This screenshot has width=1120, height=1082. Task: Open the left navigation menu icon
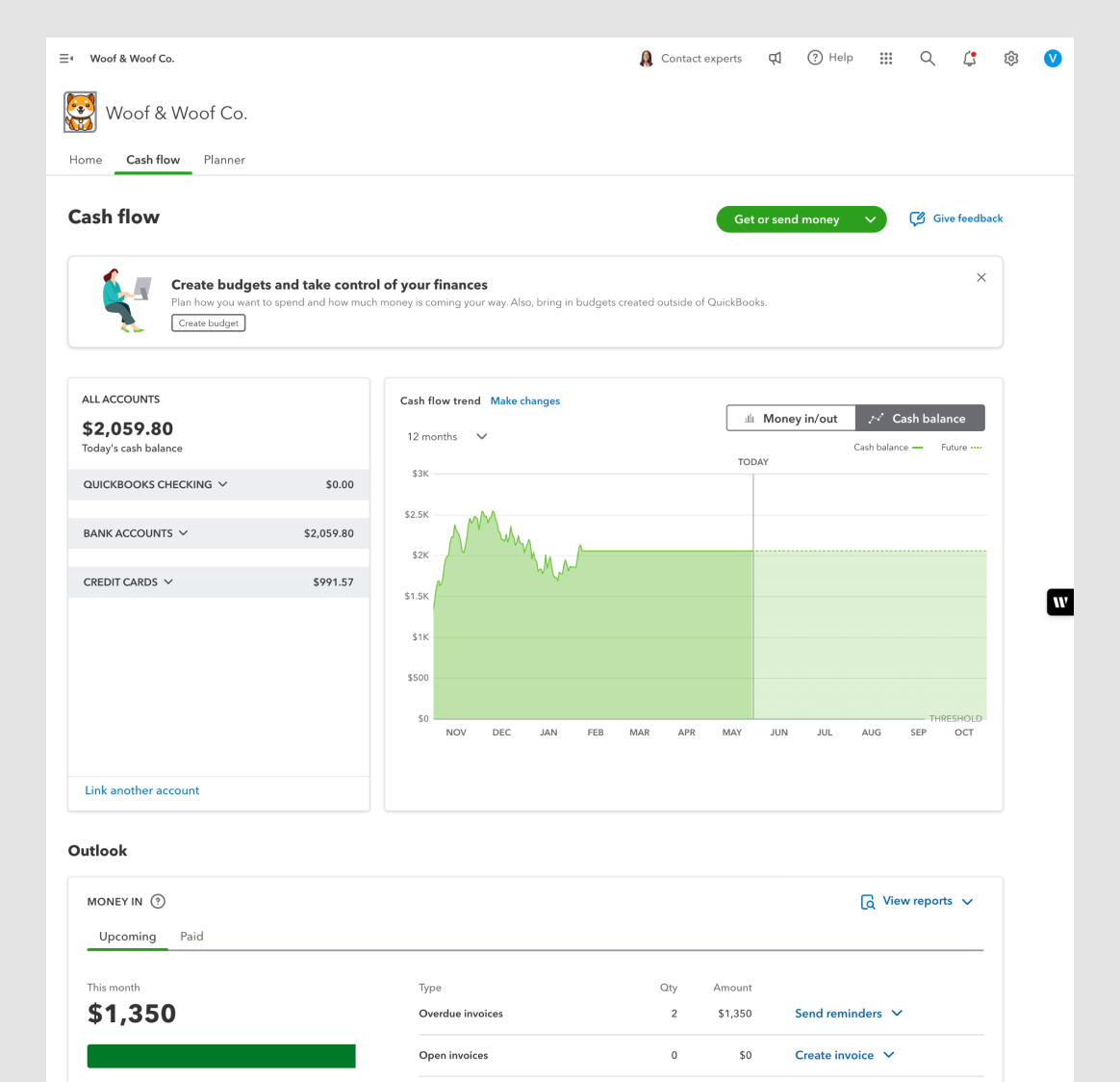[65, 58]
